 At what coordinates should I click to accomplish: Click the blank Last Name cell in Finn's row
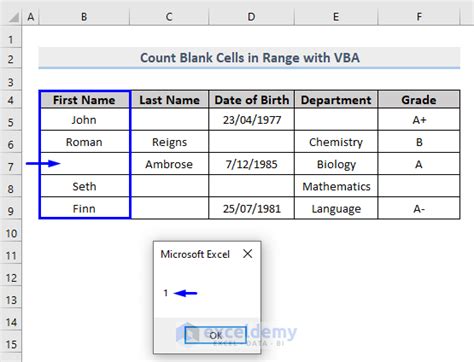(x=169, y=208)
